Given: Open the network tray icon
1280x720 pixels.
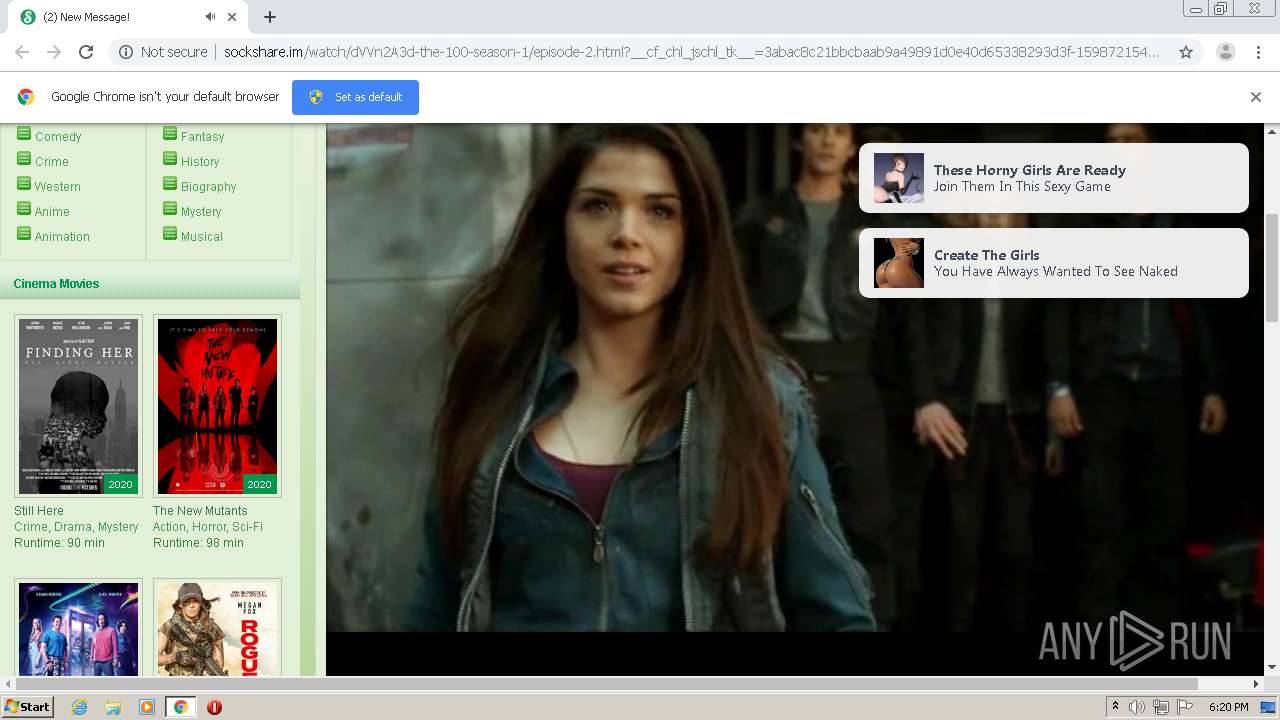Looking at the screenshot, I should [1161, 707].
